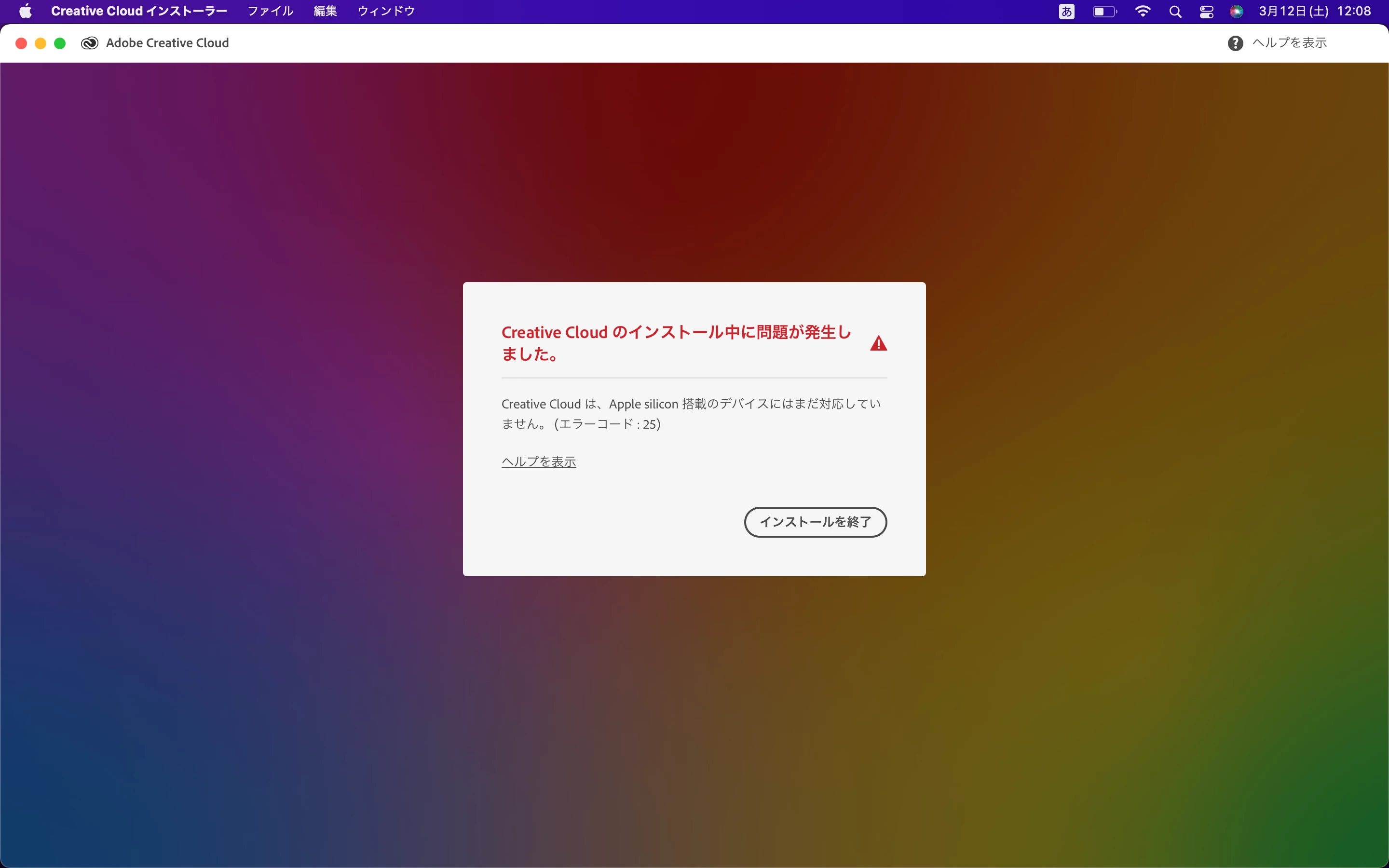Click the battery status icon

tap(1104, 12)
